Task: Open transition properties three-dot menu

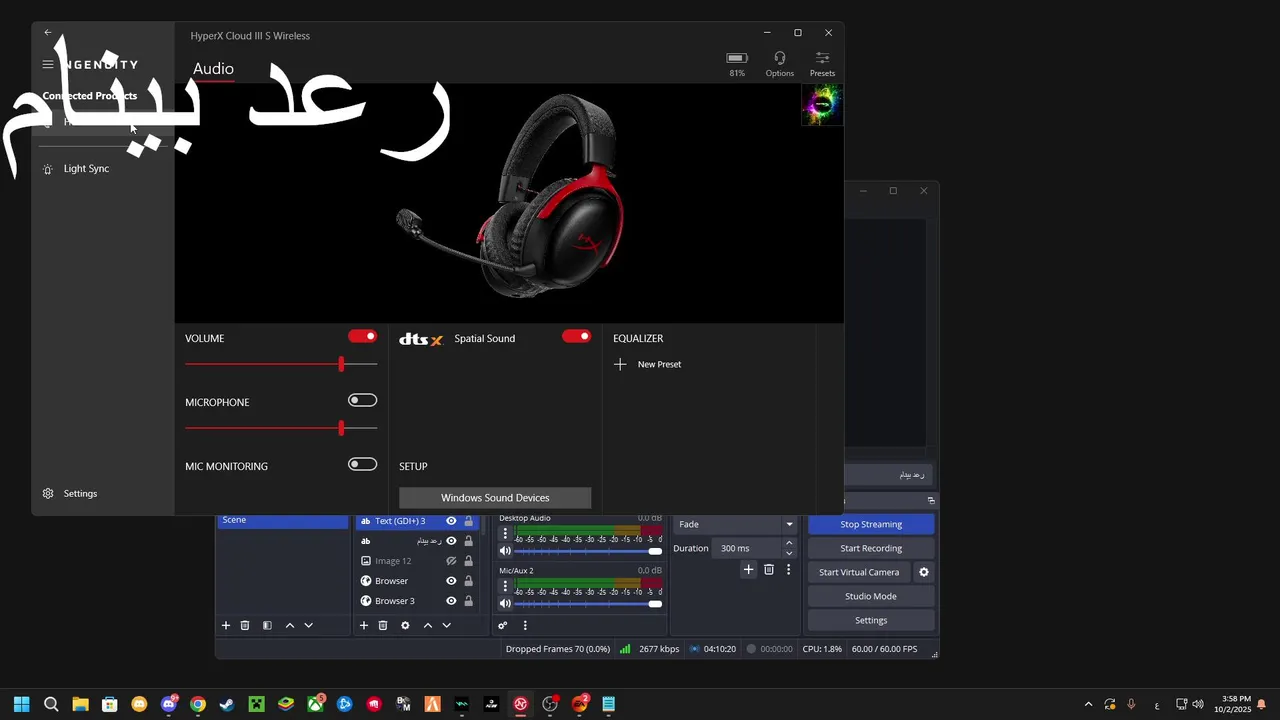Action: pyautogui.click(x=788, y=569)
